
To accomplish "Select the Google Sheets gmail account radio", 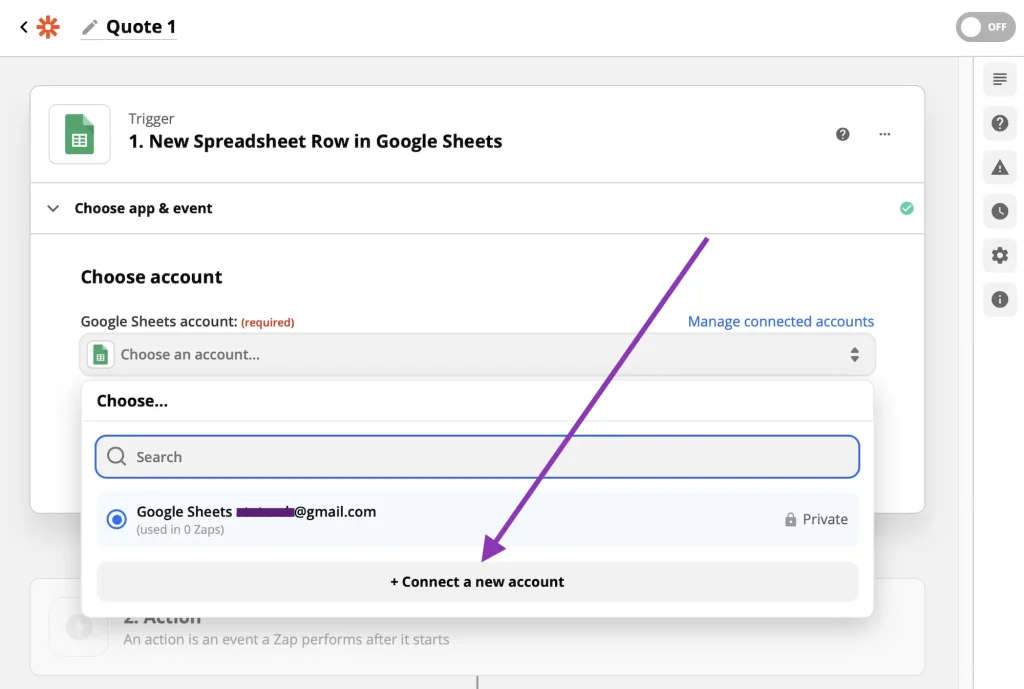I will coord(116,519).
